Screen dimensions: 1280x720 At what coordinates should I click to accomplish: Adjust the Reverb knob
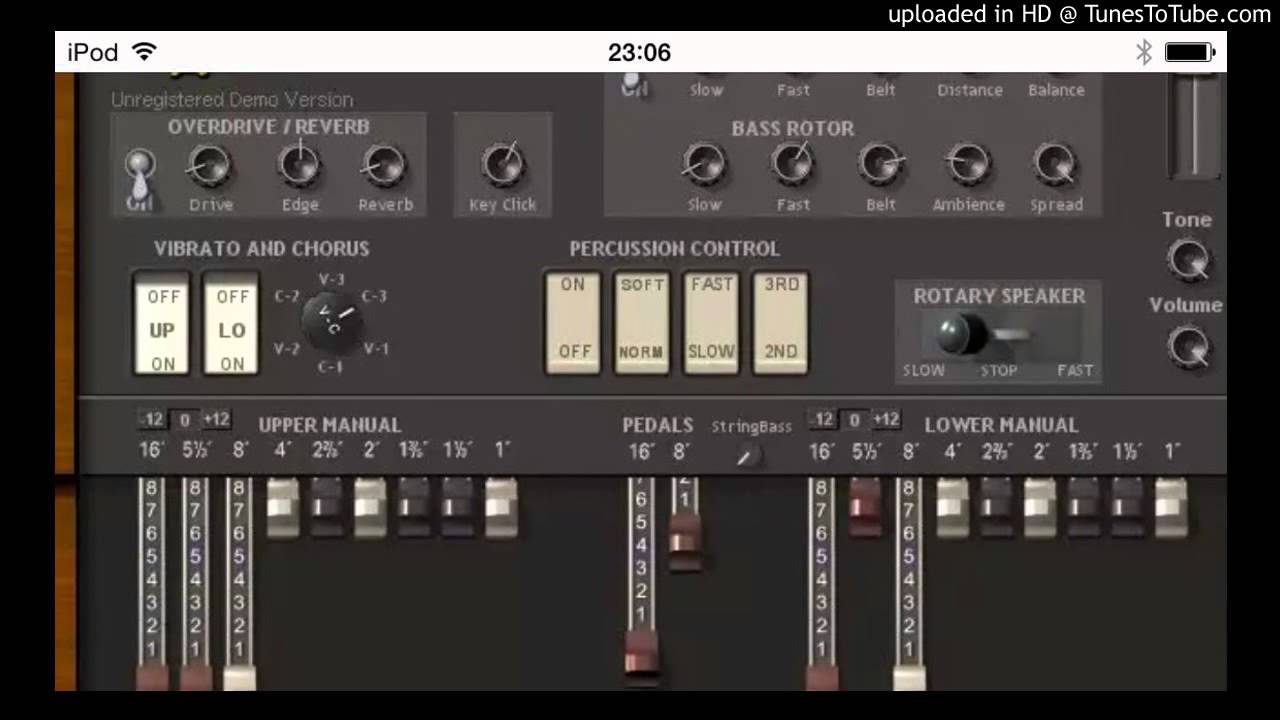[x=384, y=167]
